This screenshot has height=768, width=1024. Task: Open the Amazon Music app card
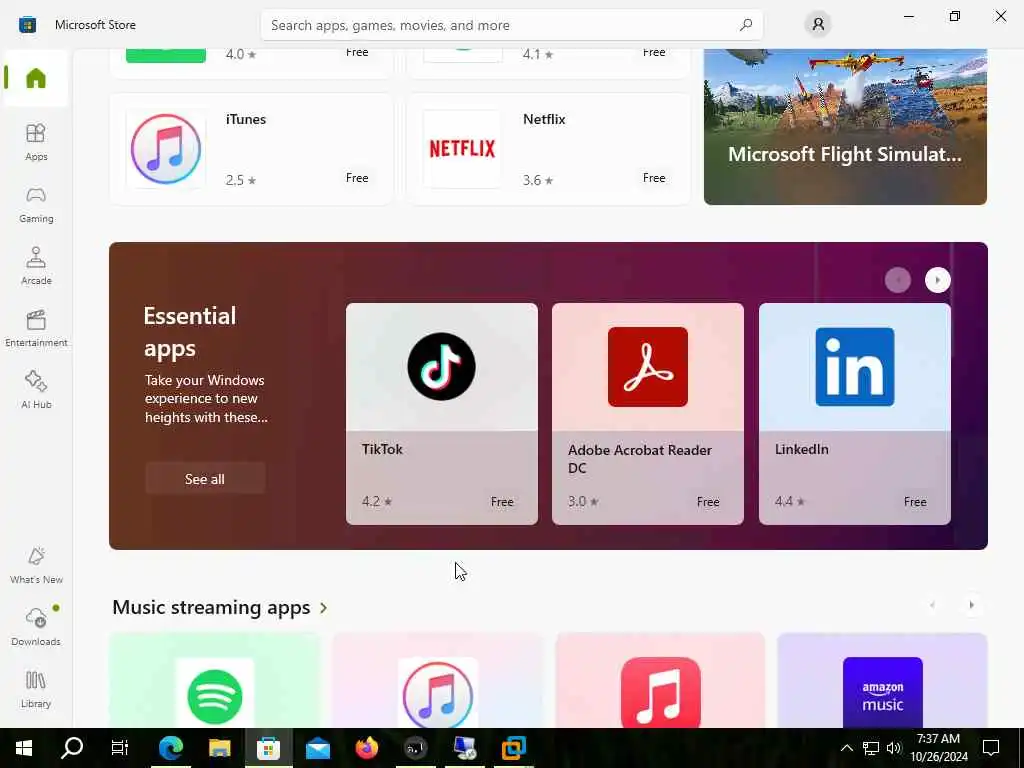click(882, 680)
